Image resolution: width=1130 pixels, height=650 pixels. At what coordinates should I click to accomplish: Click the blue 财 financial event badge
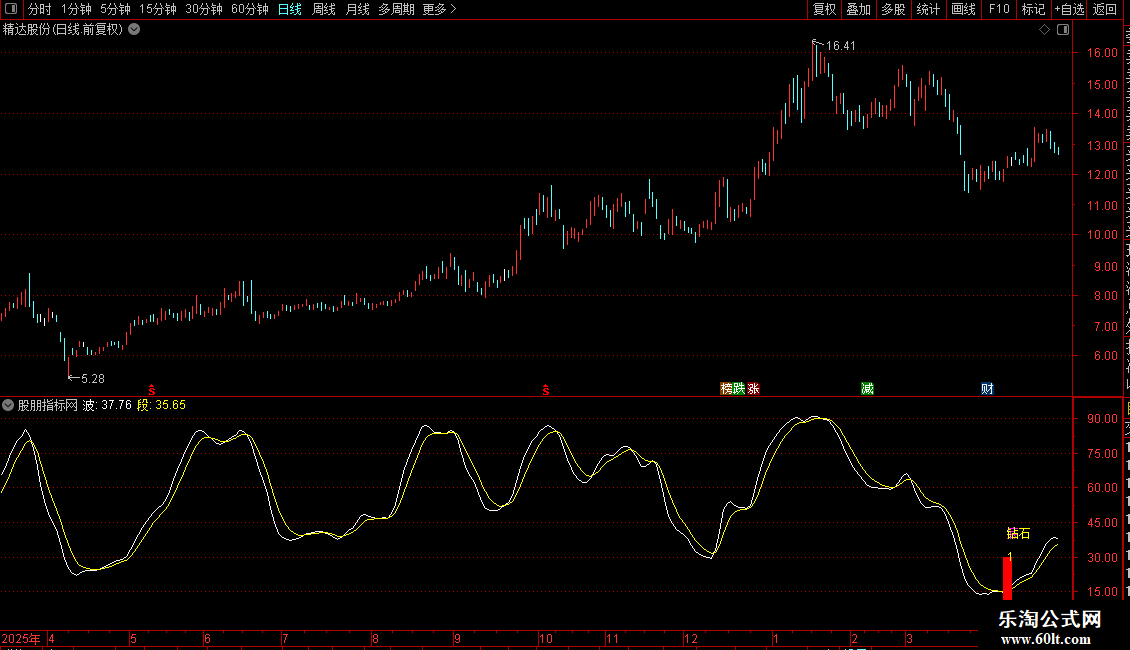987,388
